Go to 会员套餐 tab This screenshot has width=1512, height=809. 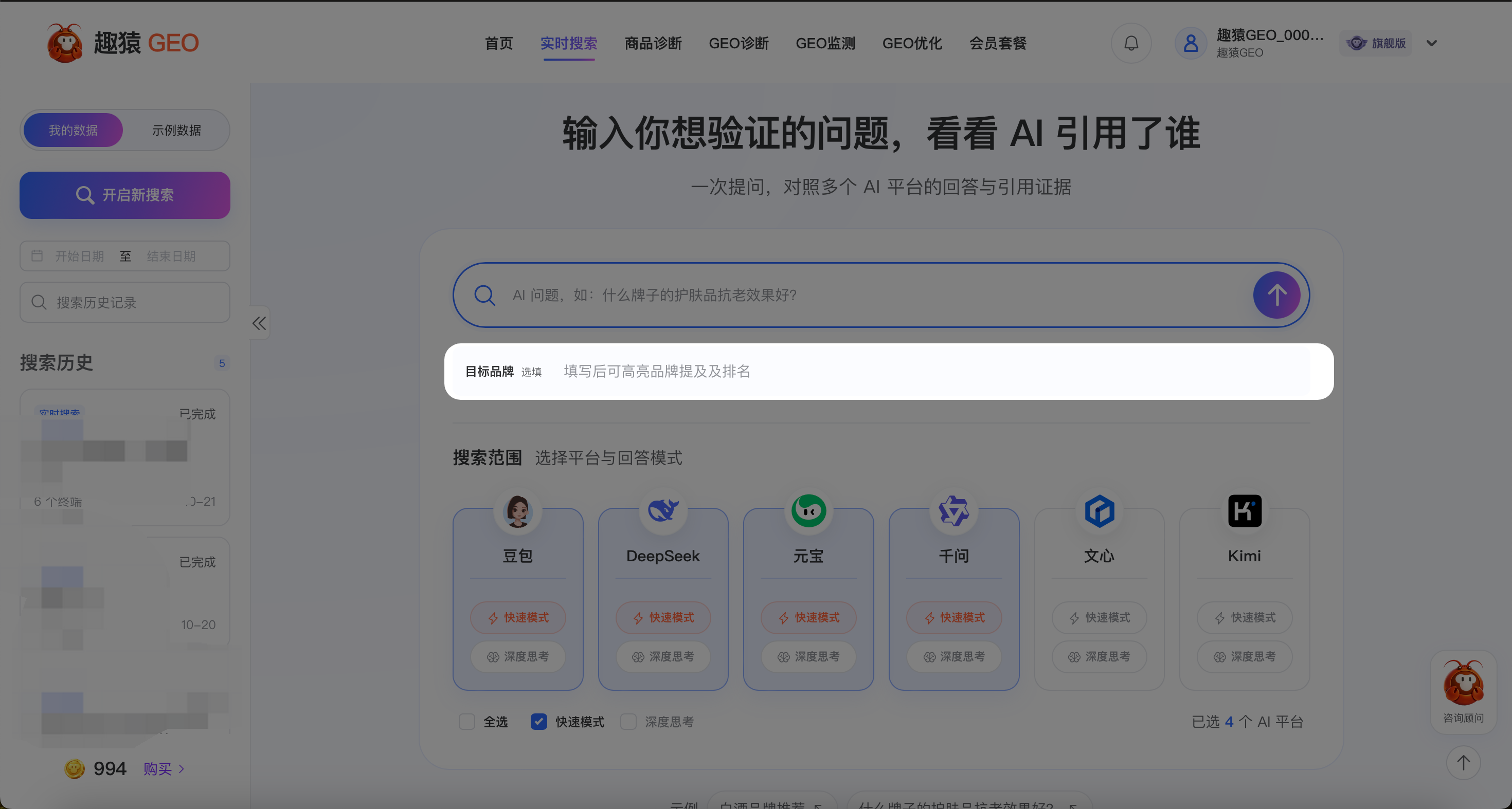(998, 43)
